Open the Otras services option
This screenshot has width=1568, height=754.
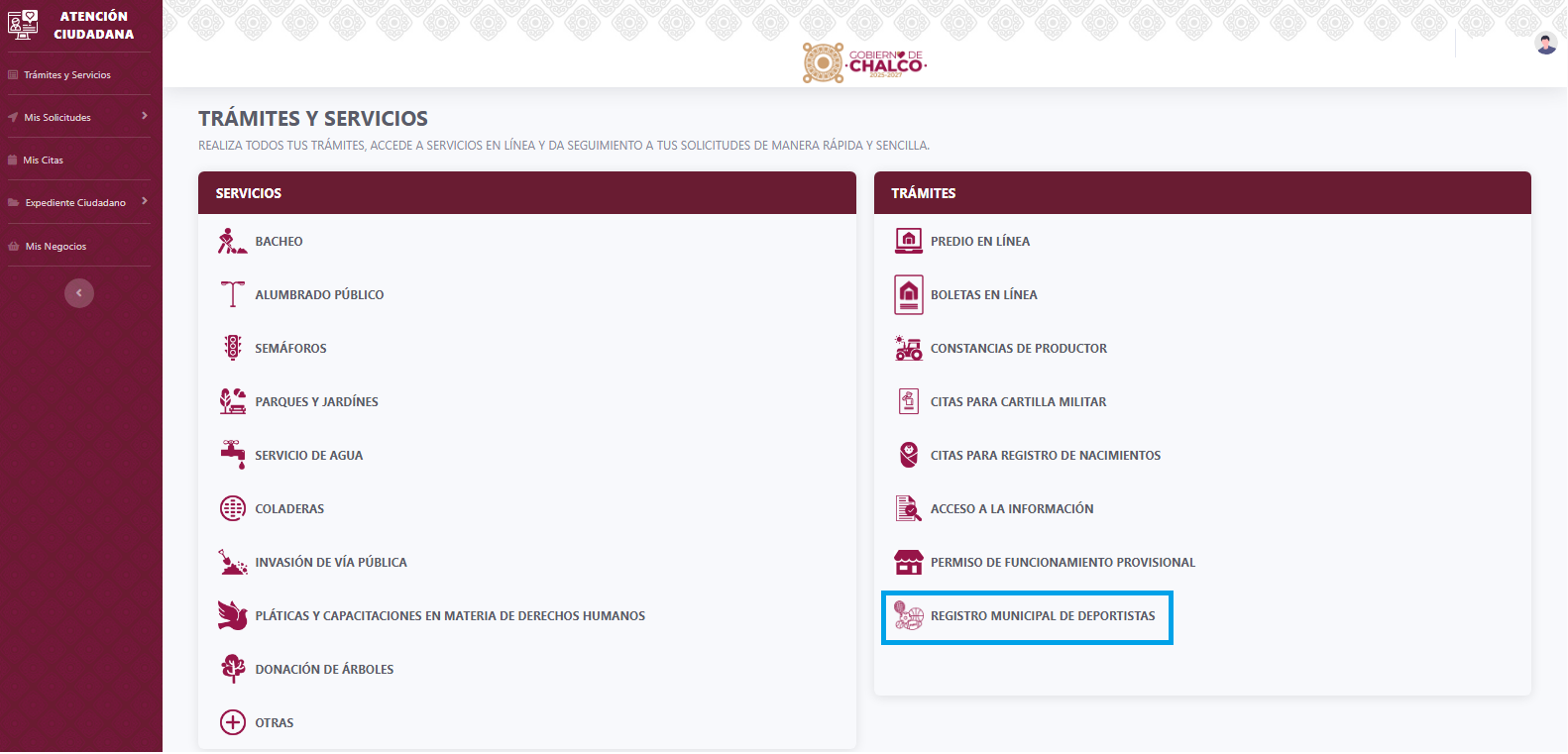(275, 722)
